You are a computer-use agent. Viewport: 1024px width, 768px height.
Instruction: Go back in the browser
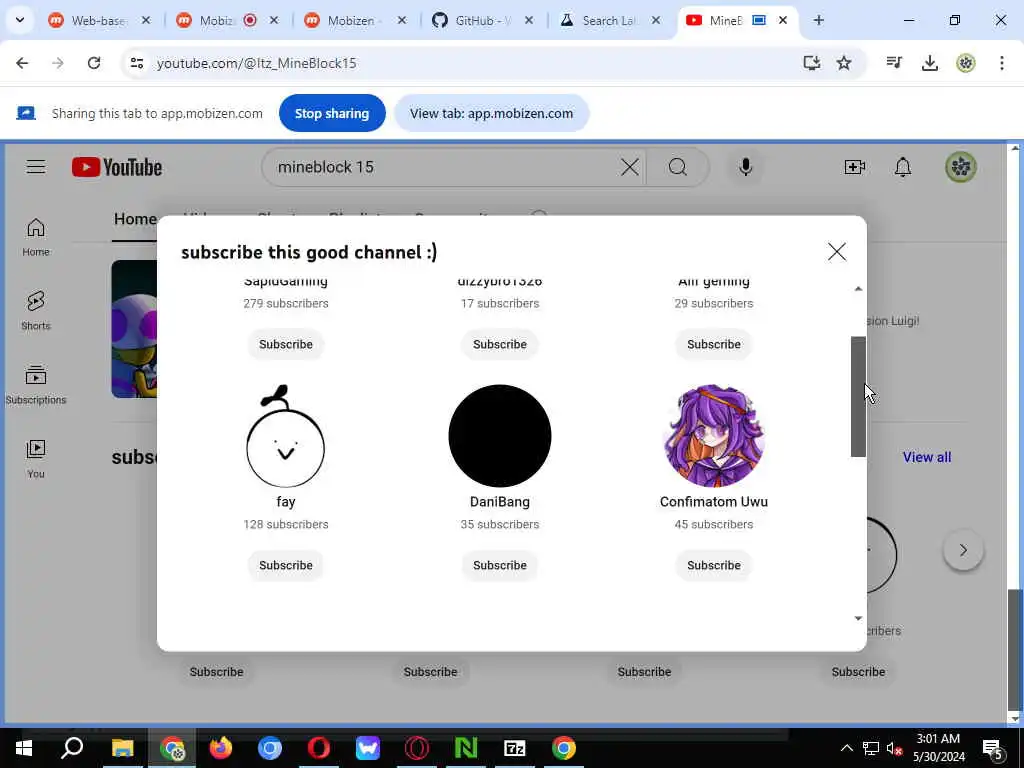pyautogui.click(x=22, y=63)
